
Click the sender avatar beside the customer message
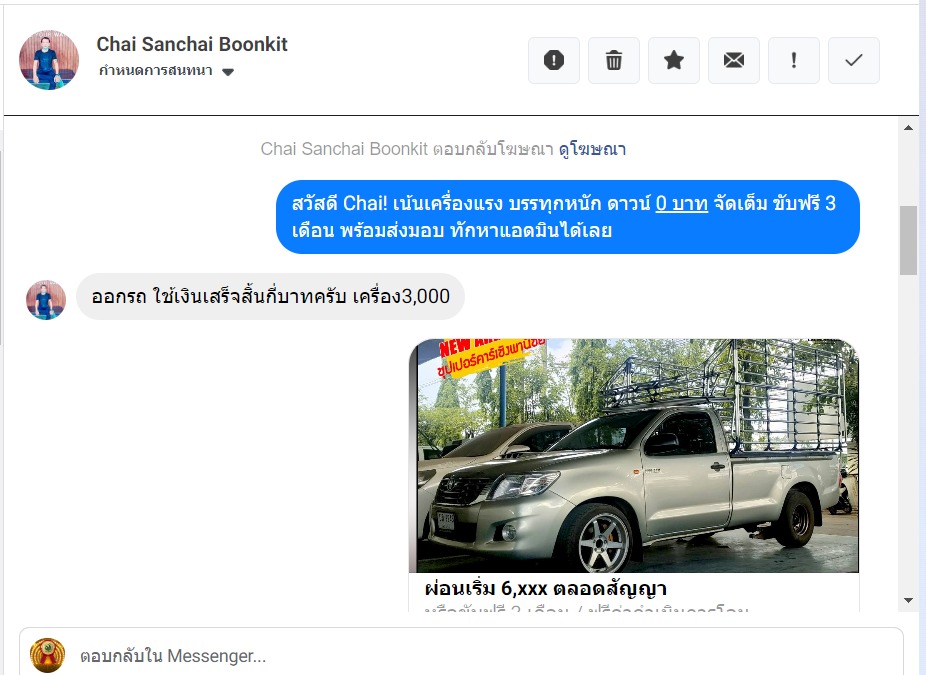coord(46,300)
